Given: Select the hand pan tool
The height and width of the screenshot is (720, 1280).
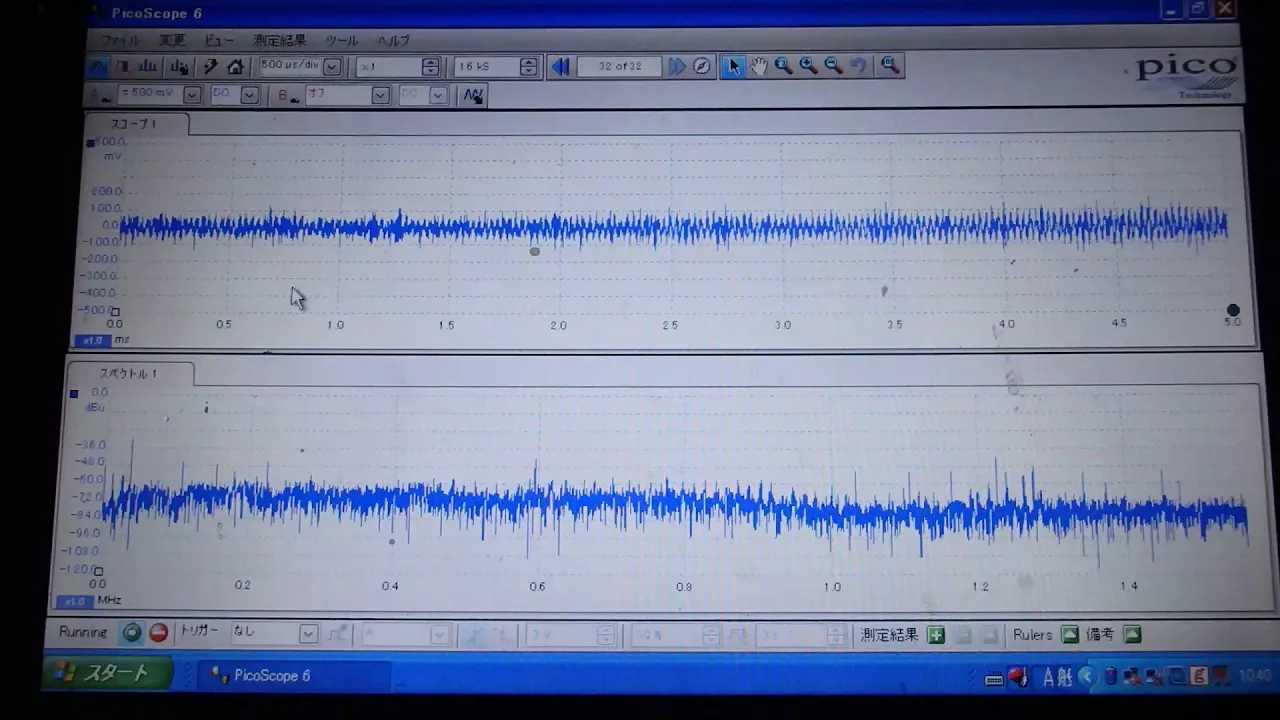Looking at the screenshot, I should [759, 66].
